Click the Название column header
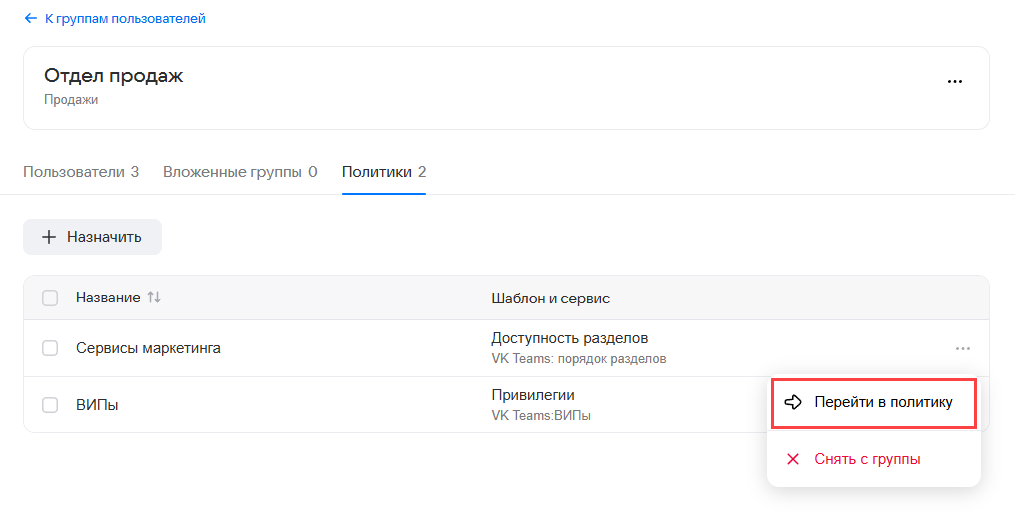Screen dimensions: 1015x519 coord(108,298)
